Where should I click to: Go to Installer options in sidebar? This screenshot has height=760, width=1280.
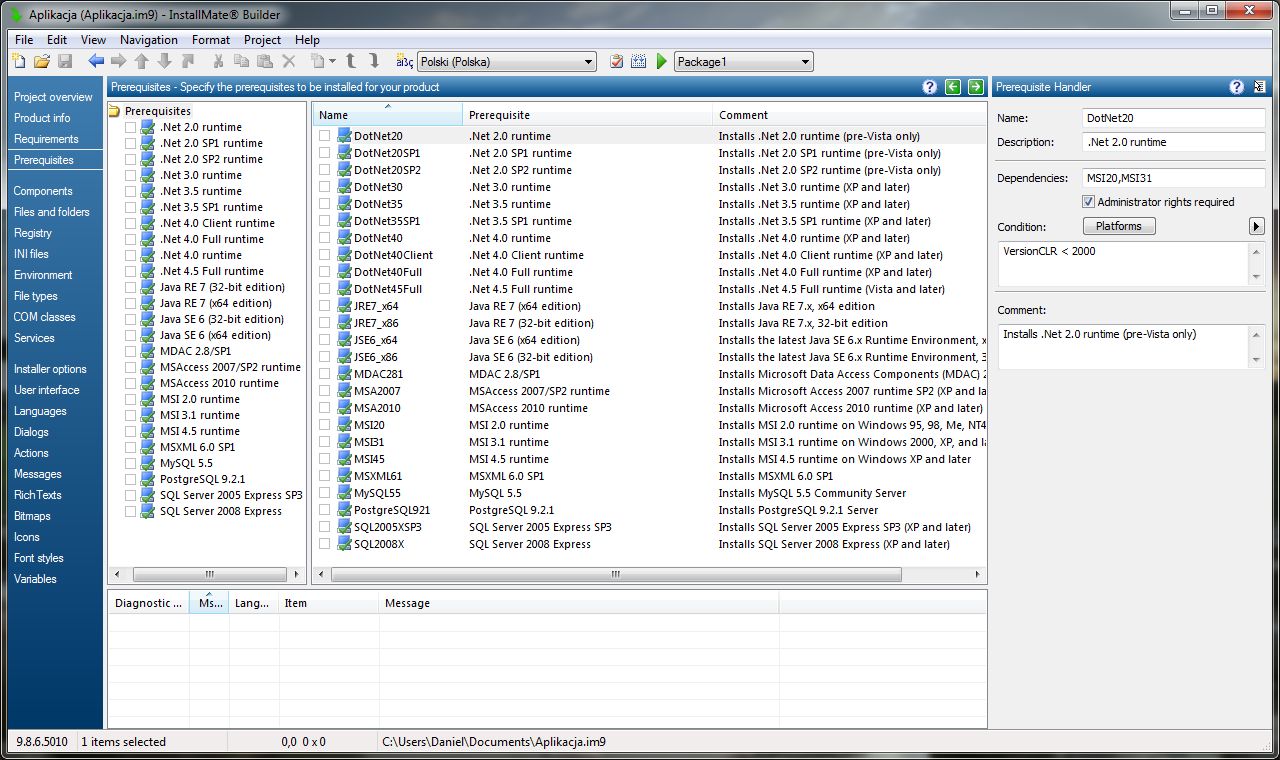coord(50,369)
